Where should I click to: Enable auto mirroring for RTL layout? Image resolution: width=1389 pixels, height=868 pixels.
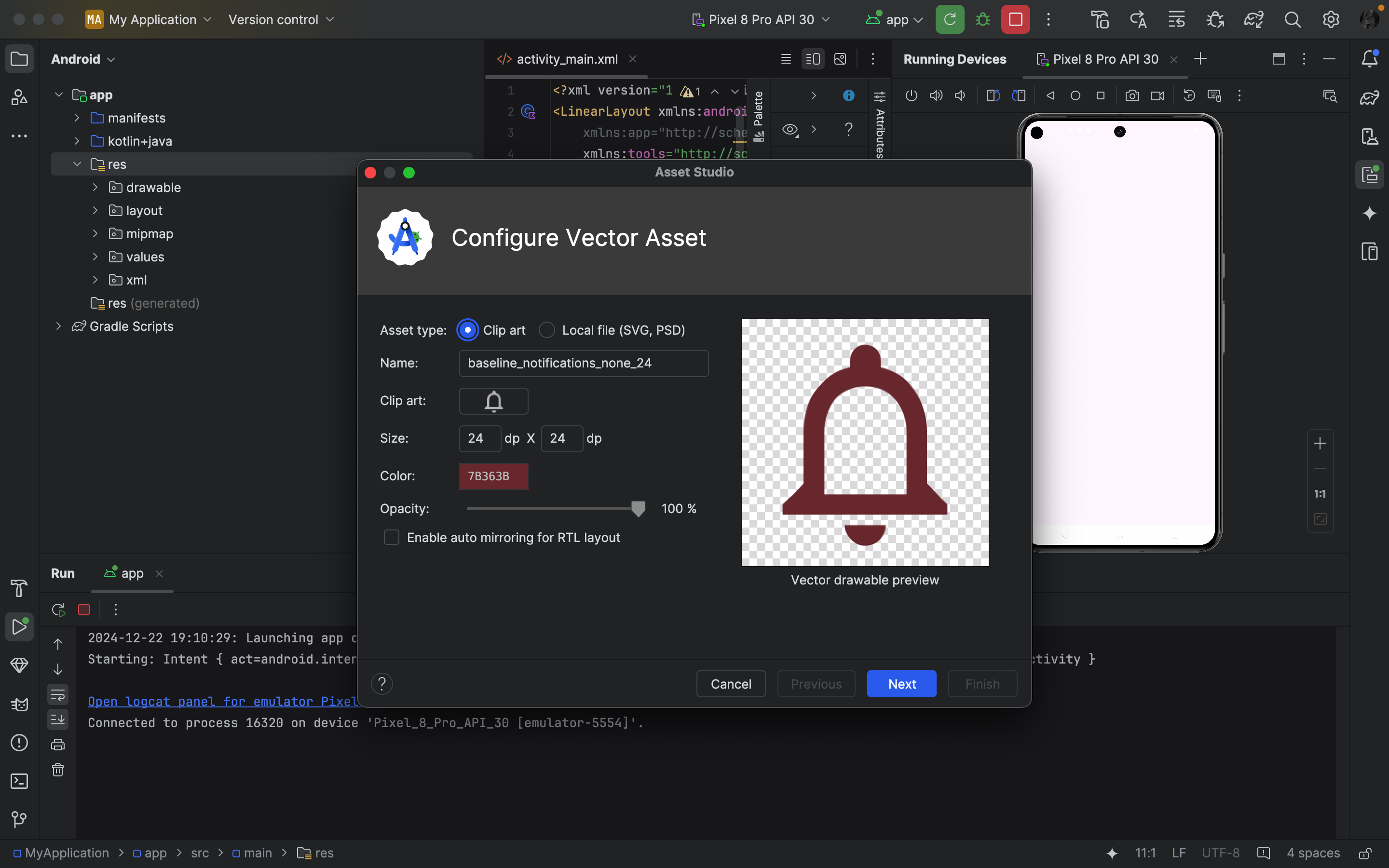tap(392, 537)
